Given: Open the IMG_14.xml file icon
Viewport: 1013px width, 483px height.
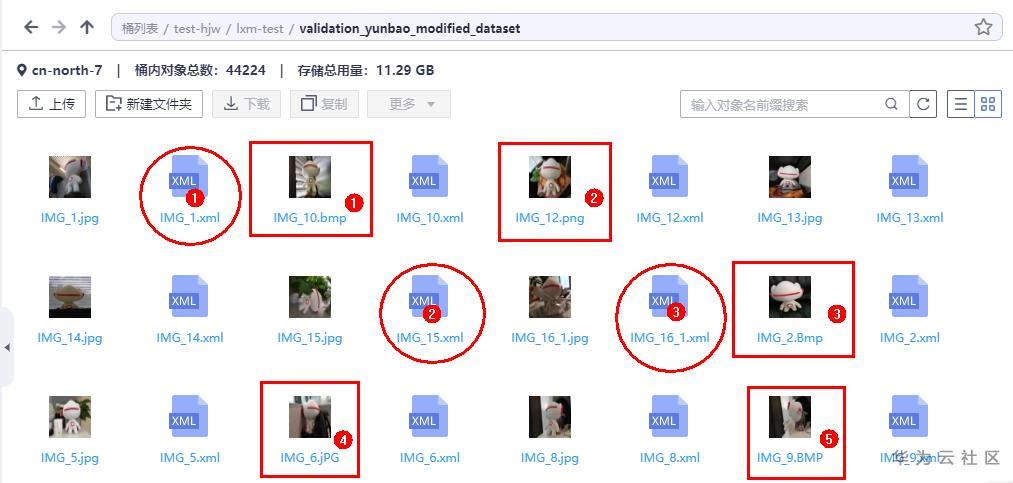Looking at the screenshot, I should click(x=189, y=296).
